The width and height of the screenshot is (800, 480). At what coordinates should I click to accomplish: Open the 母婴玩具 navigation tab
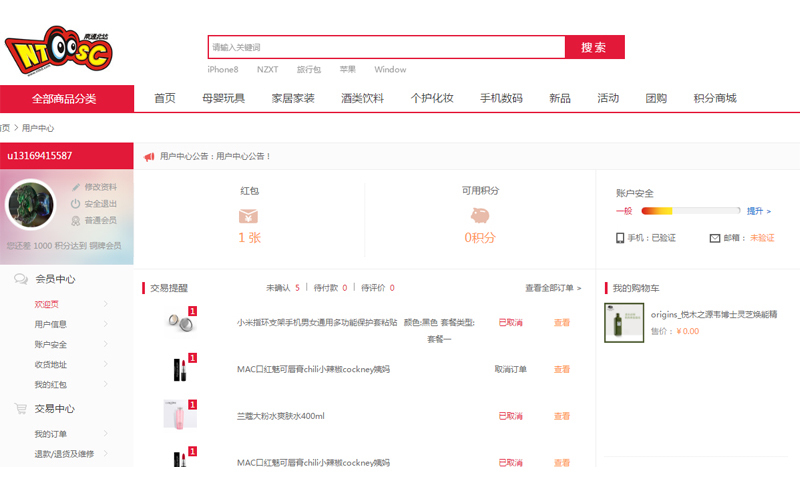(x=223, y=98)
